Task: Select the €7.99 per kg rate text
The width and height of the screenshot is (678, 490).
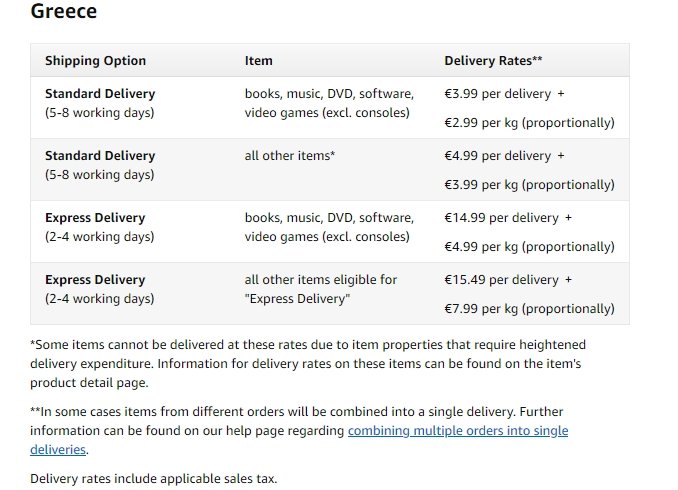Action: tap(529, 309)
